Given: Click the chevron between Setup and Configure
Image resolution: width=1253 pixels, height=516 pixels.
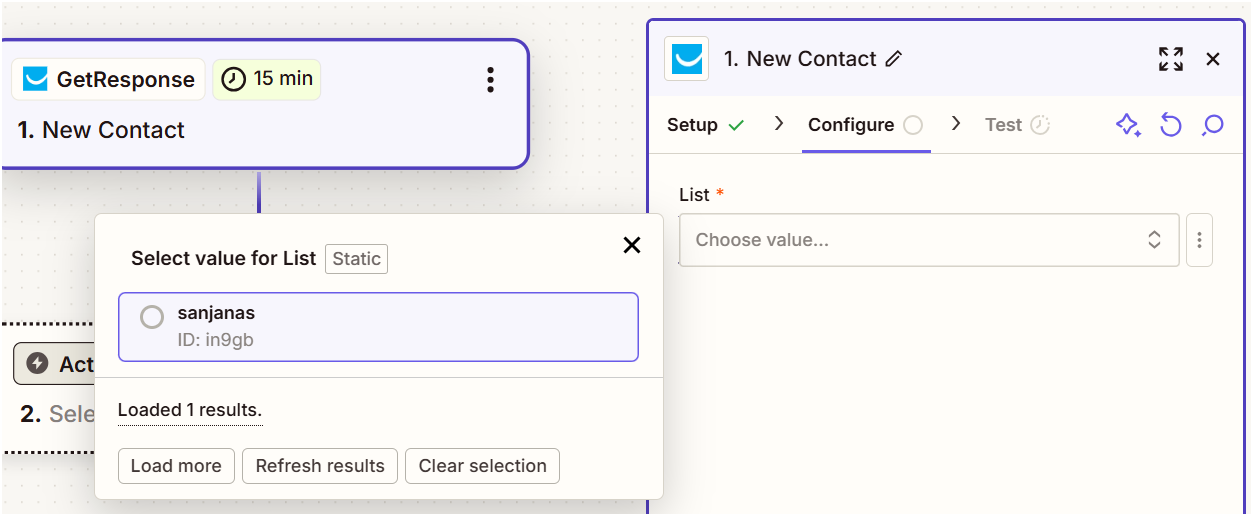Looking at the screenshot, I should pyautogui.click(x=779, y=124).
